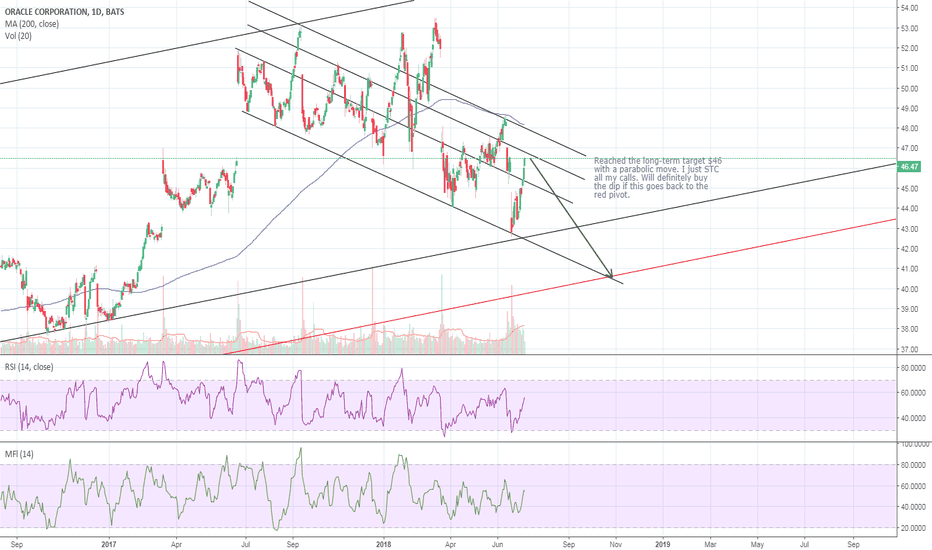Click the MFI (14) pane label
This screenshot has width=932, height=550.
coord(19,454)
